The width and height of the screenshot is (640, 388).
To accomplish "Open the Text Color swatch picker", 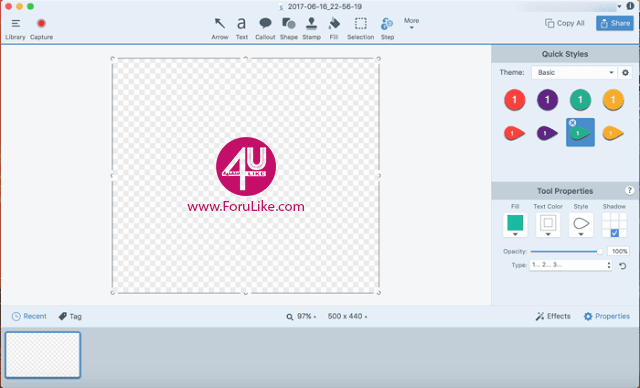I will [548, 225].
